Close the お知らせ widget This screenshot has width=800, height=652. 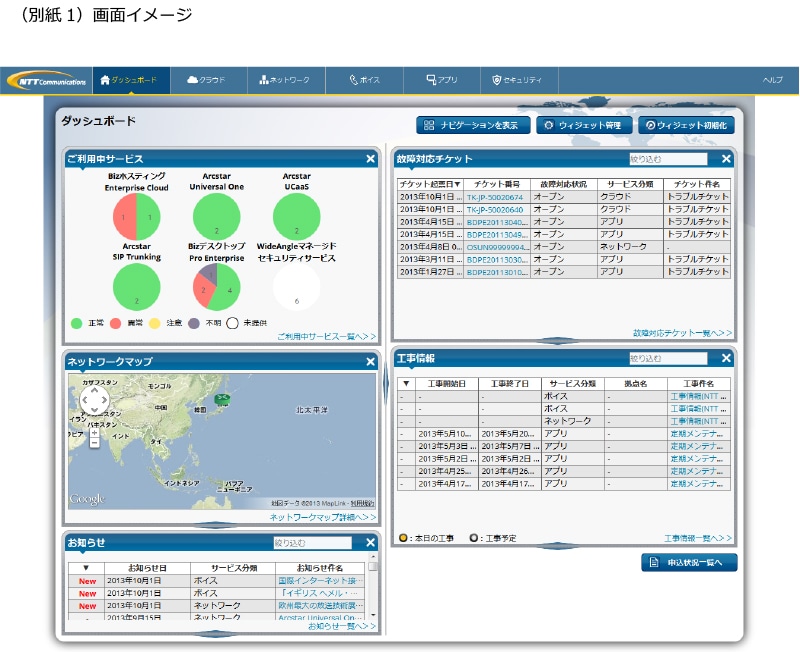(370, 543)
